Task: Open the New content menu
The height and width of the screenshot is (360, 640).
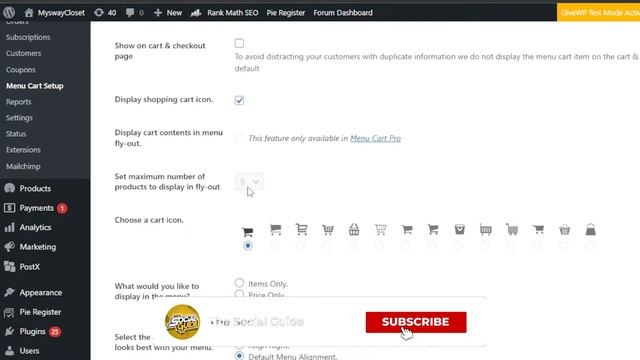Action: [x=168, y=13]
